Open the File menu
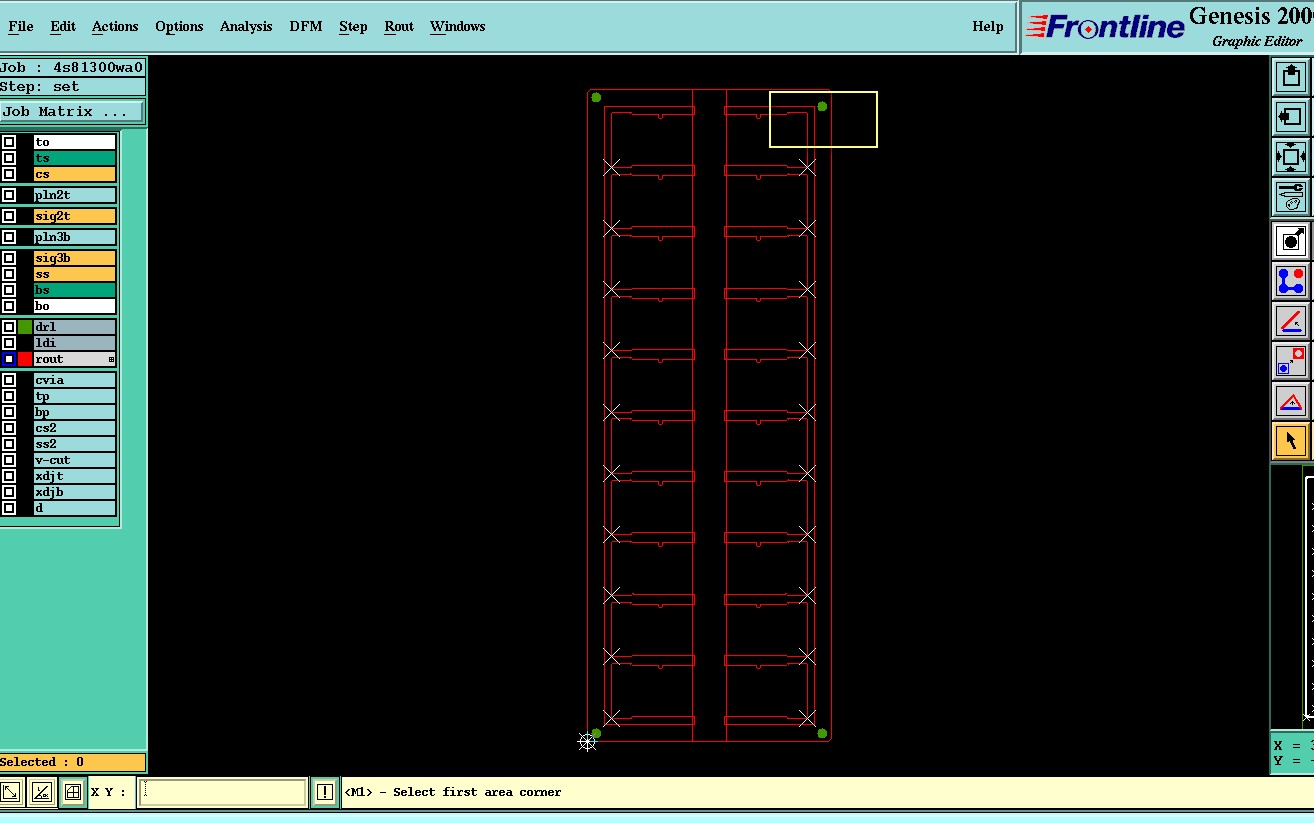Screen dimensions: 1314x823 [x=21, y=26]
